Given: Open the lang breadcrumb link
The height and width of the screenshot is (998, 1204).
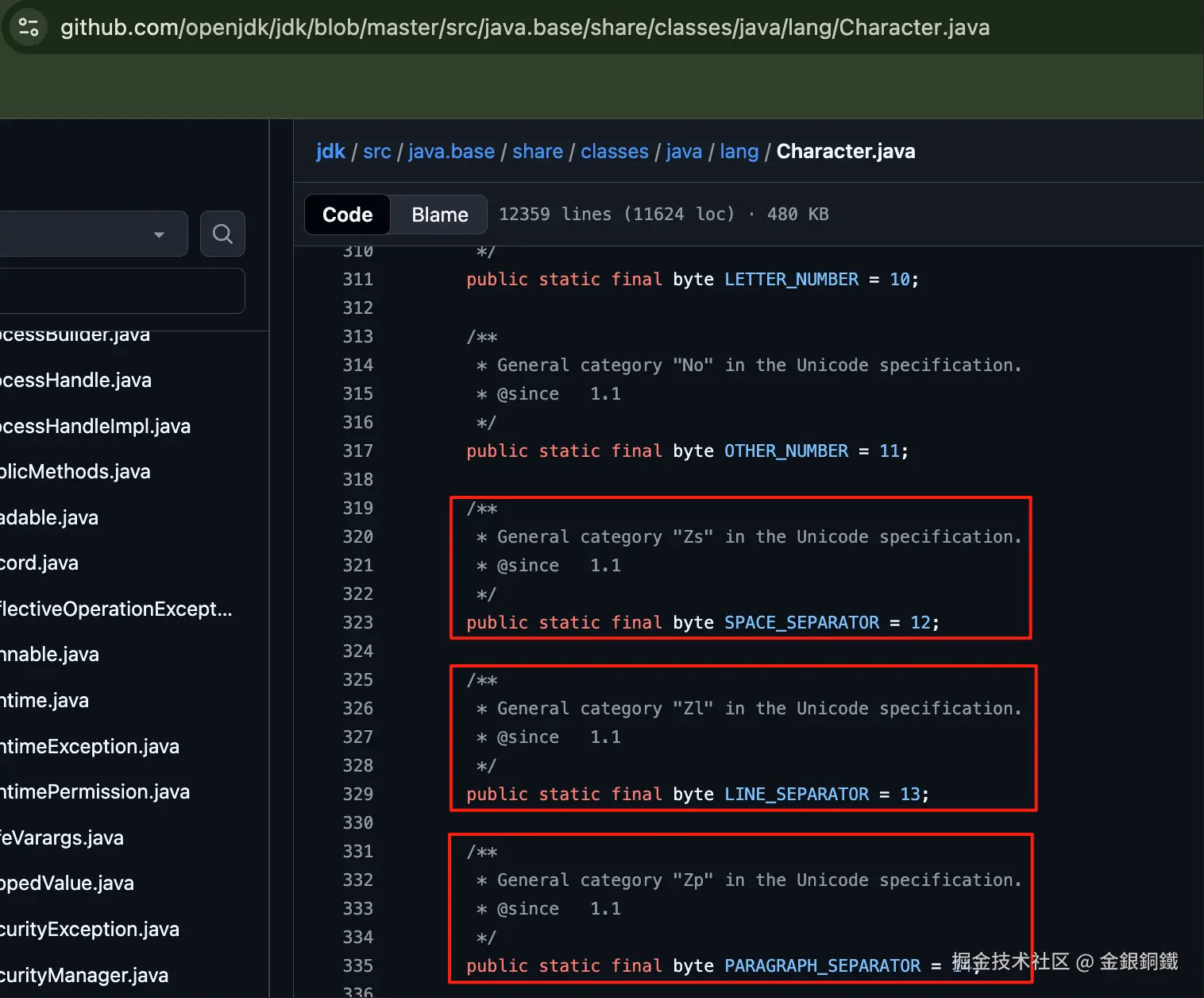Looking at the screenshot, I should [739, 151].
